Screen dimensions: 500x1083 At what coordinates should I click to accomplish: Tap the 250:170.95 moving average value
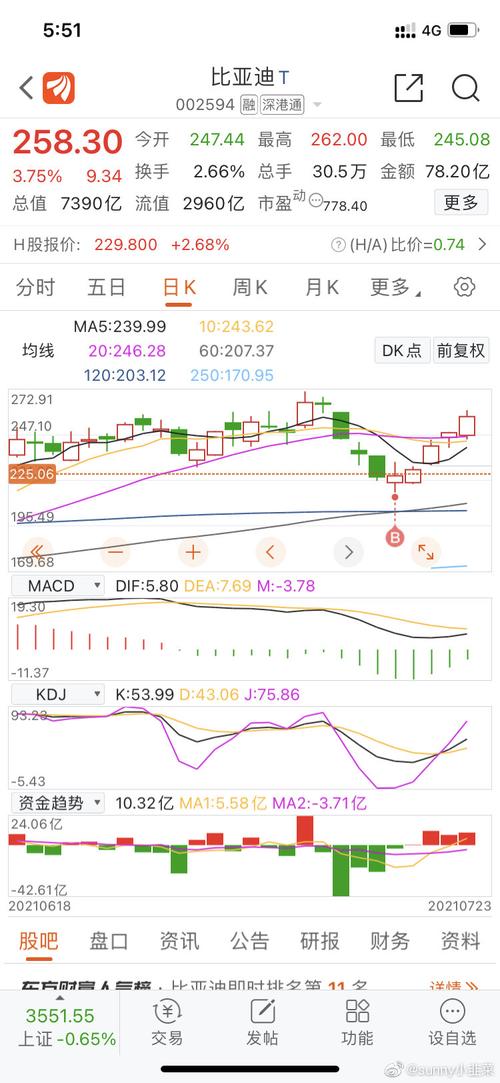232,375
